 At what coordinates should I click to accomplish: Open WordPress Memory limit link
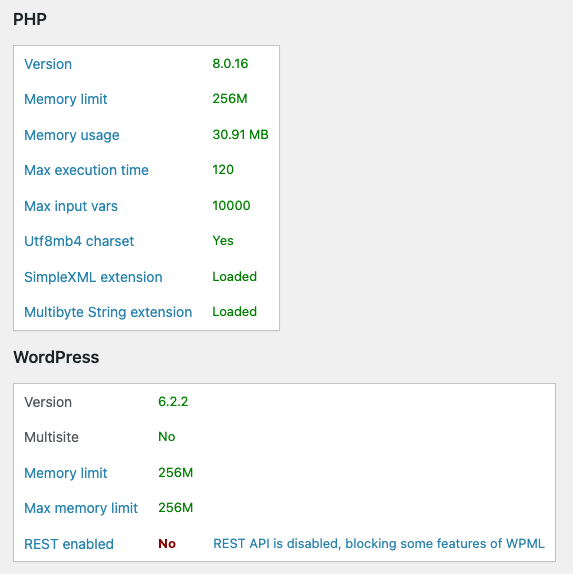[66, 473]
